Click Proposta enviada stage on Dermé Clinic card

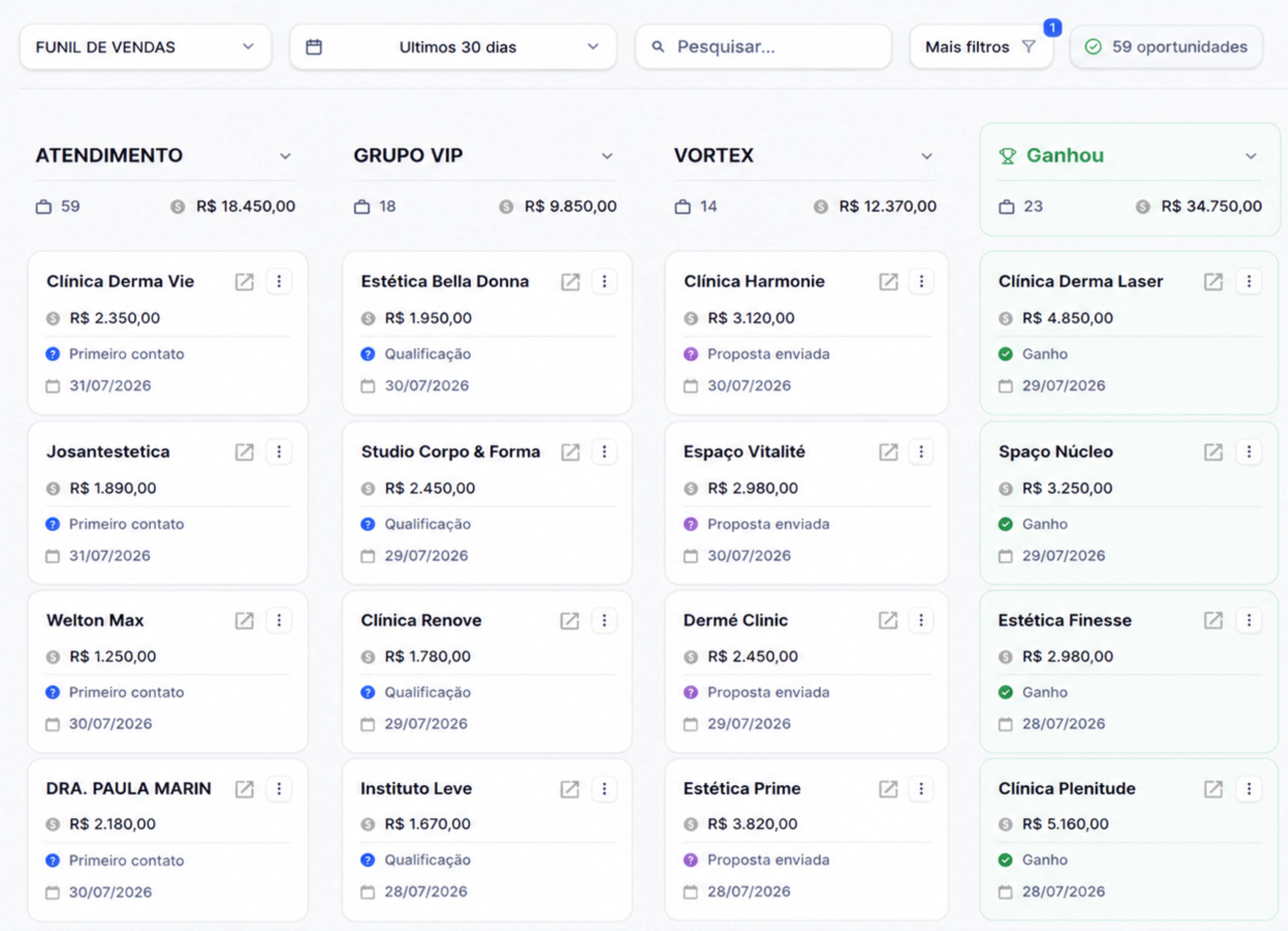click(768, 692)
